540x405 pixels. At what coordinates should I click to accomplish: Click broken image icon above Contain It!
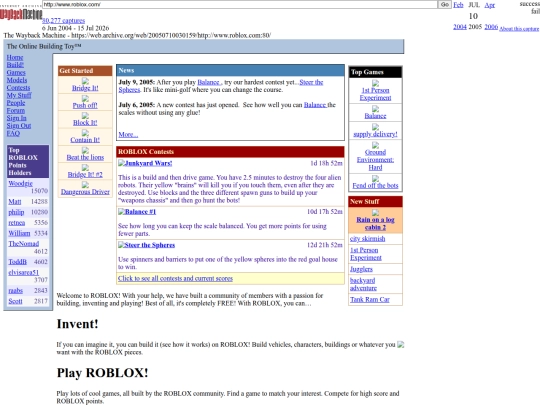click(x=85, y=133)
